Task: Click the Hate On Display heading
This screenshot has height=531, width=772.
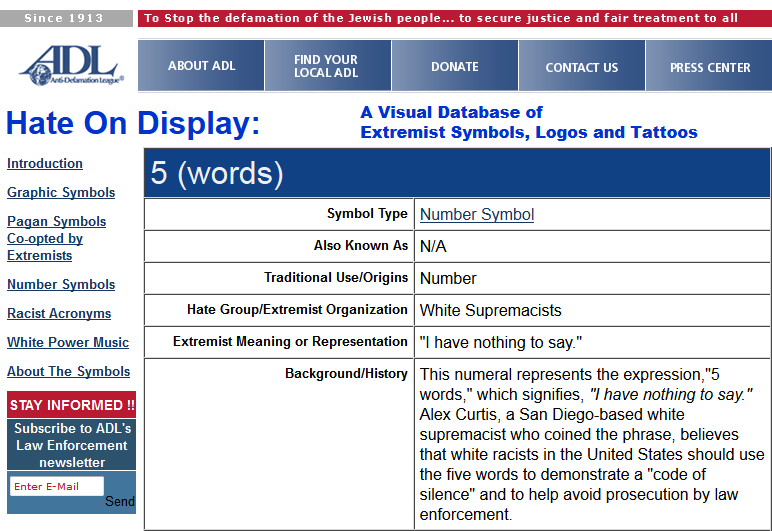Action: [x=133, y=123]
